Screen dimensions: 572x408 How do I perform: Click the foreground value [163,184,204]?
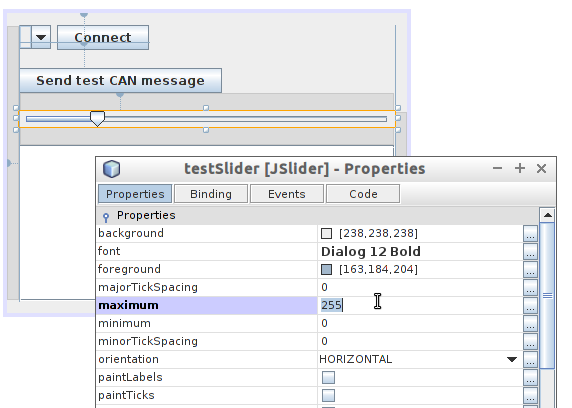point(378,270)
